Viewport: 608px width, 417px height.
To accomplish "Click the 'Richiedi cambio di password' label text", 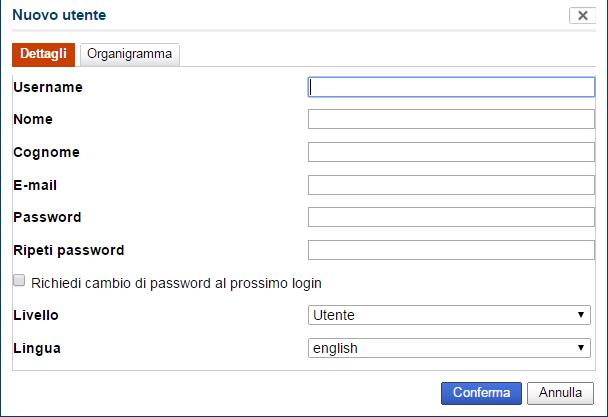I will point(176,283).
